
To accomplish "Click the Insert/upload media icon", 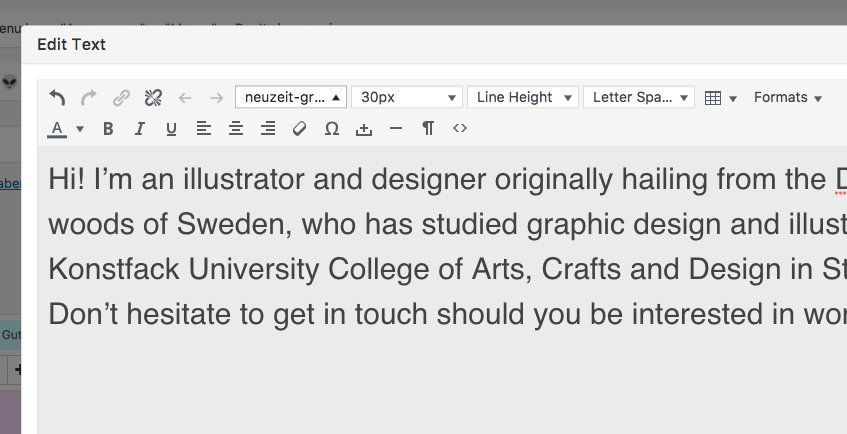I will 364,128.
